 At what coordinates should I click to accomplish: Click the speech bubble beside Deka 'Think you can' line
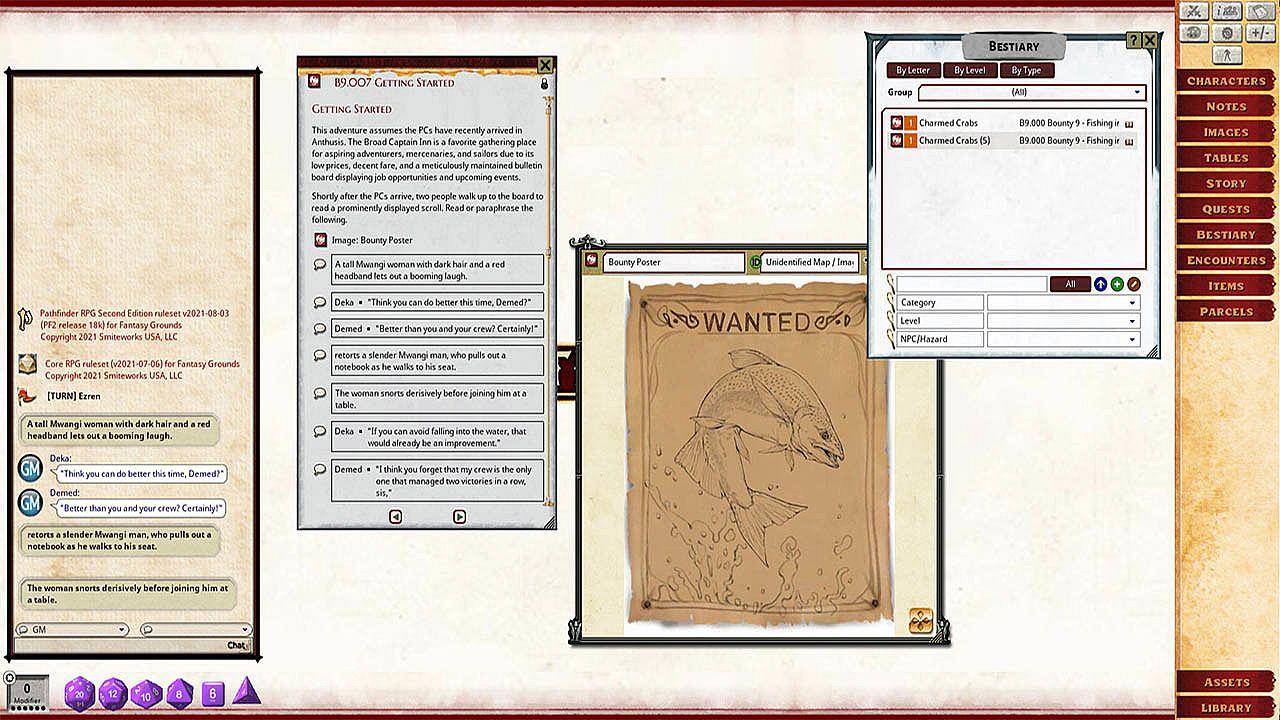(320, 302)
